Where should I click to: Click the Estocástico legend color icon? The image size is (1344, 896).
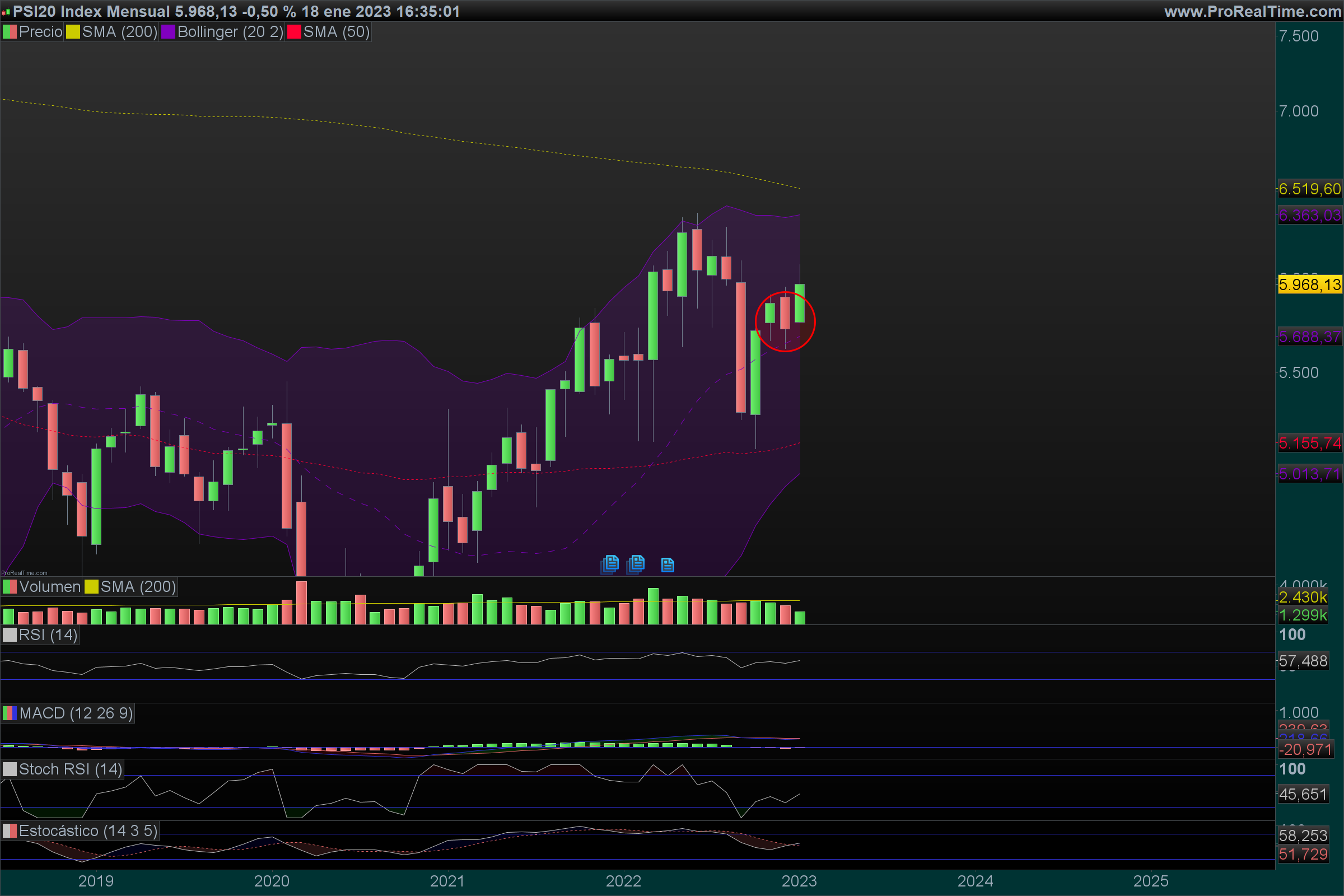pos(10,831)
